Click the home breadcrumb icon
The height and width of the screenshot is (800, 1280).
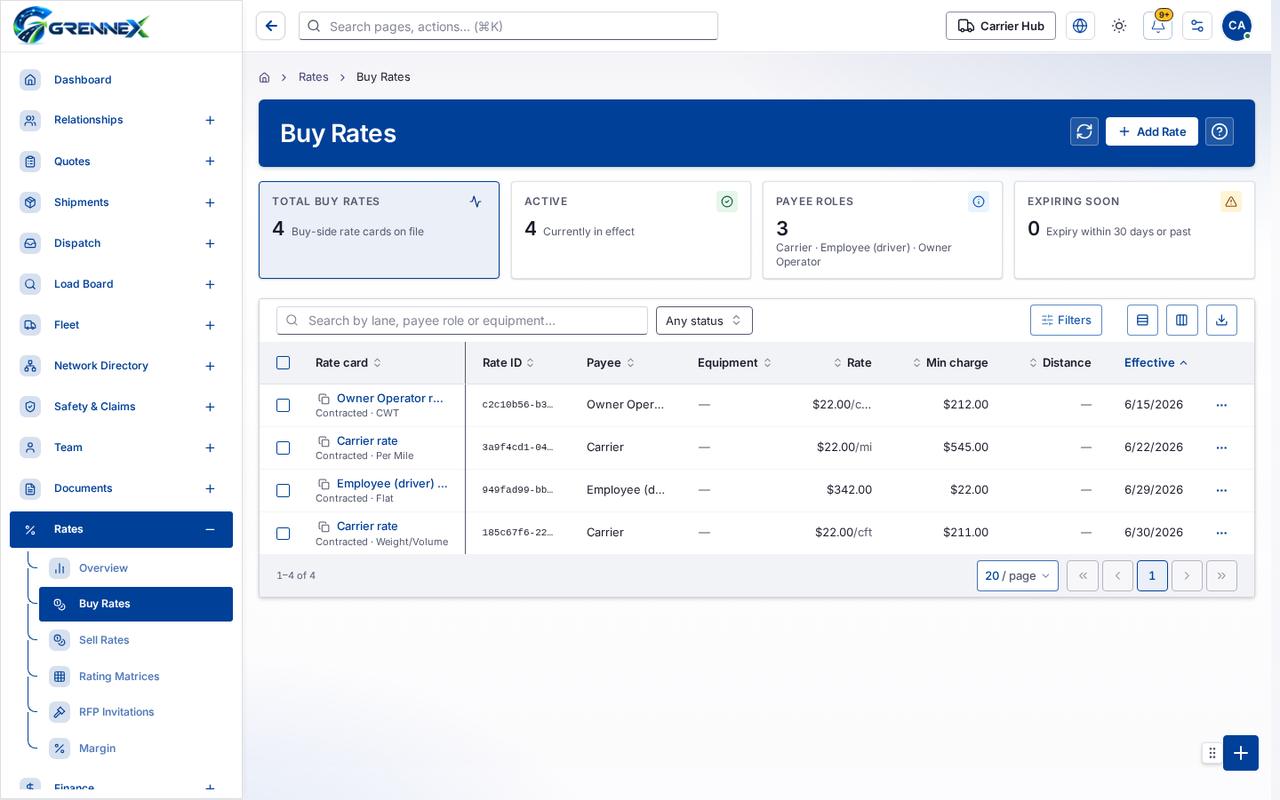coord(264,77)
